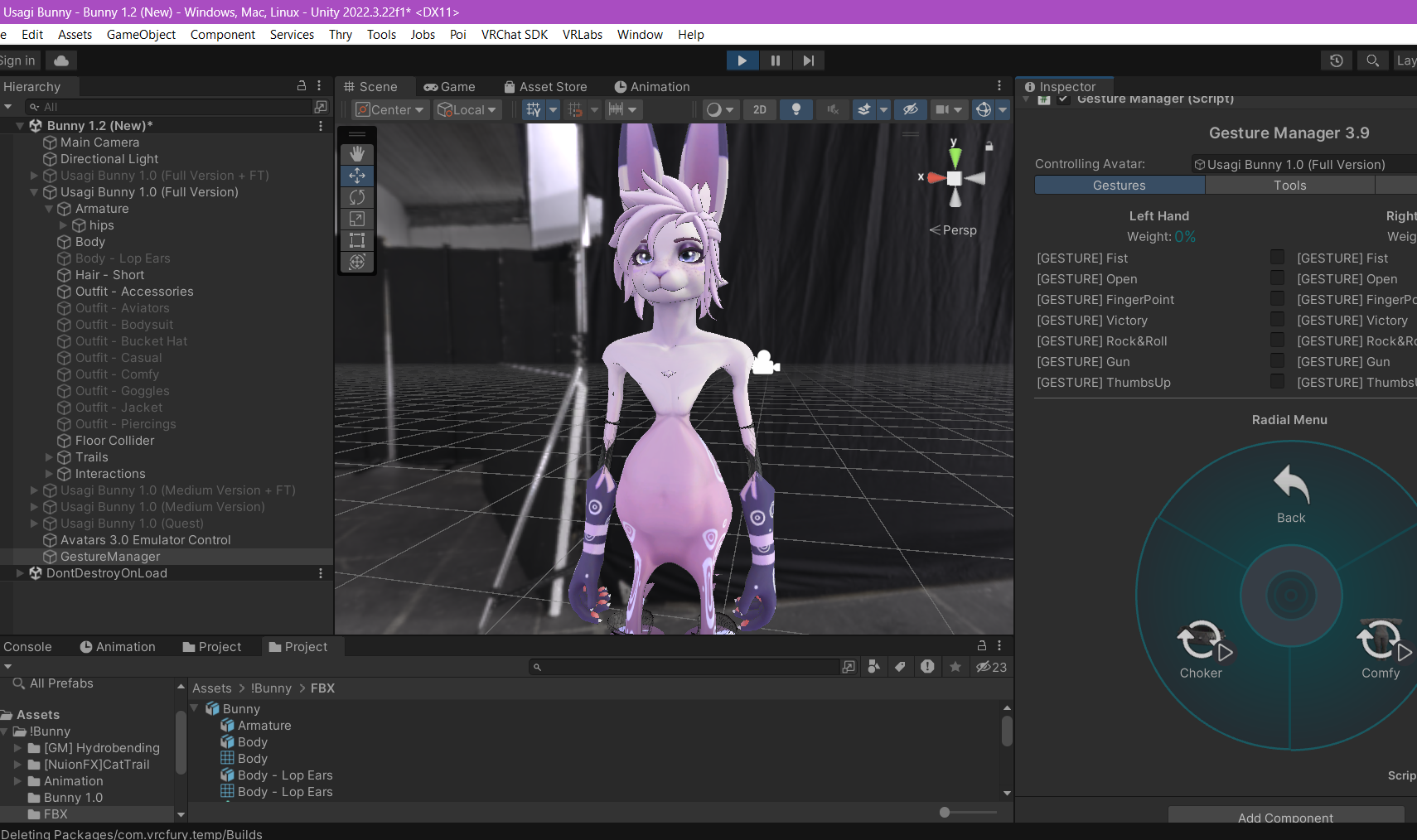Viewport: 1417px width, 840px height.
Task: Lock the Hierarchy panel
Action: pos(302,86)
